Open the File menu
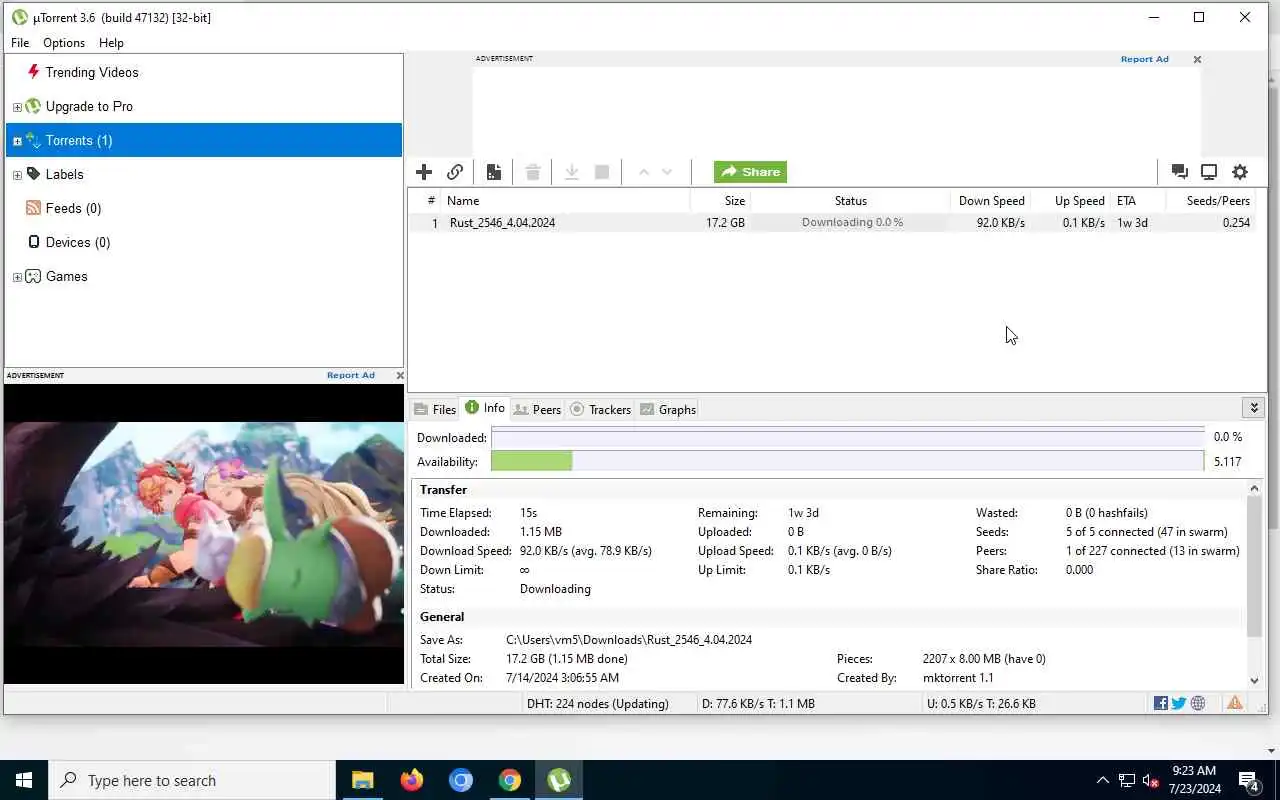This screenshot has height=800, width=1280. point(20,43)
